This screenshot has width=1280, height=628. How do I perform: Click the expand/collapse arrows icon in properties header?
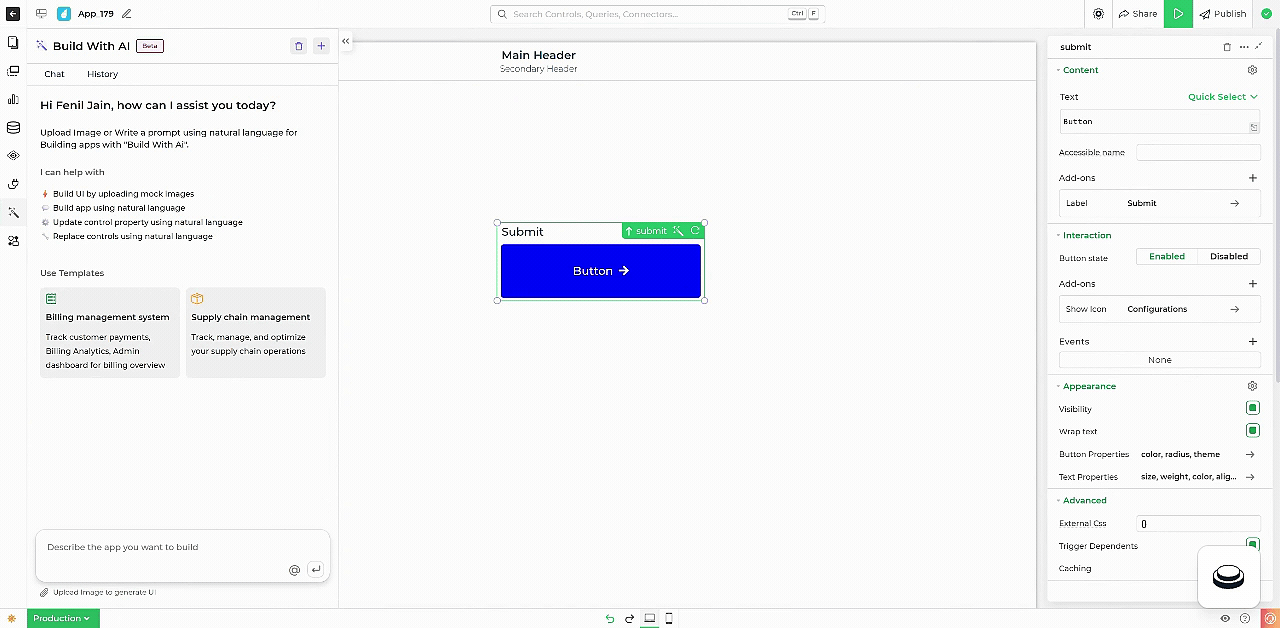pos(1259,47)
